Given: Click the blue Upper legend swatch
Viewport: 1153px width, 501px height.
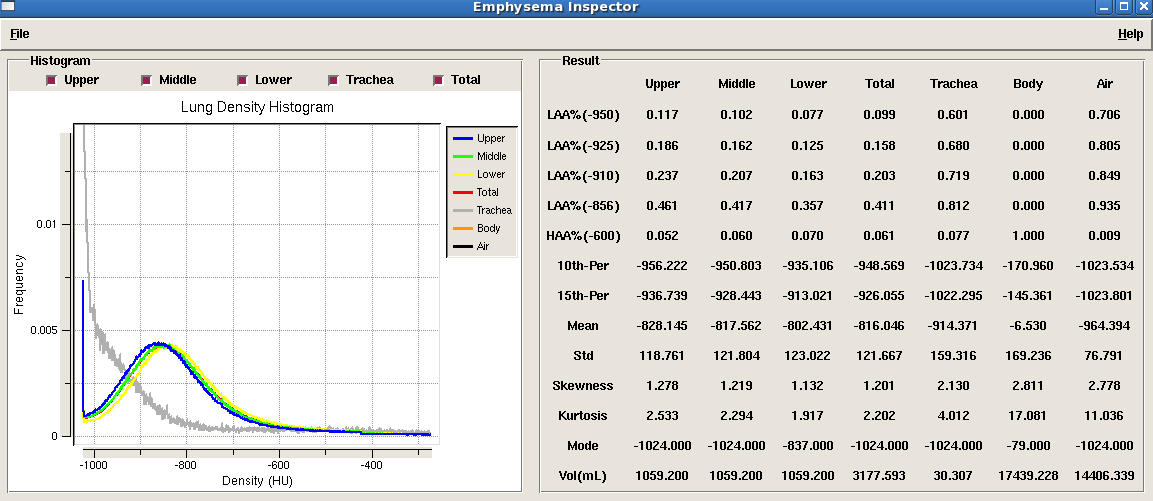Looking at the screenshot, I should [x=461, y=139].
